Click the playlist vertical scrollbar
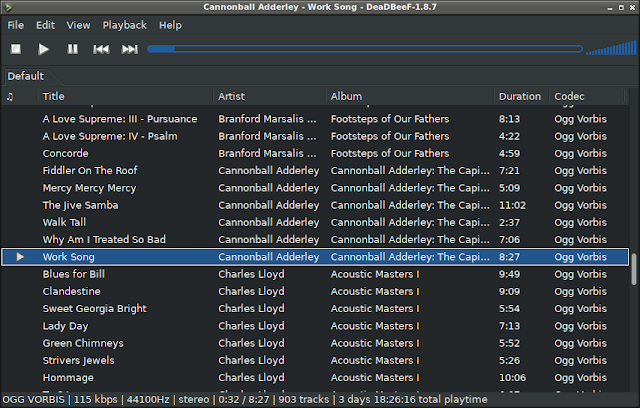 click(633, 269)
